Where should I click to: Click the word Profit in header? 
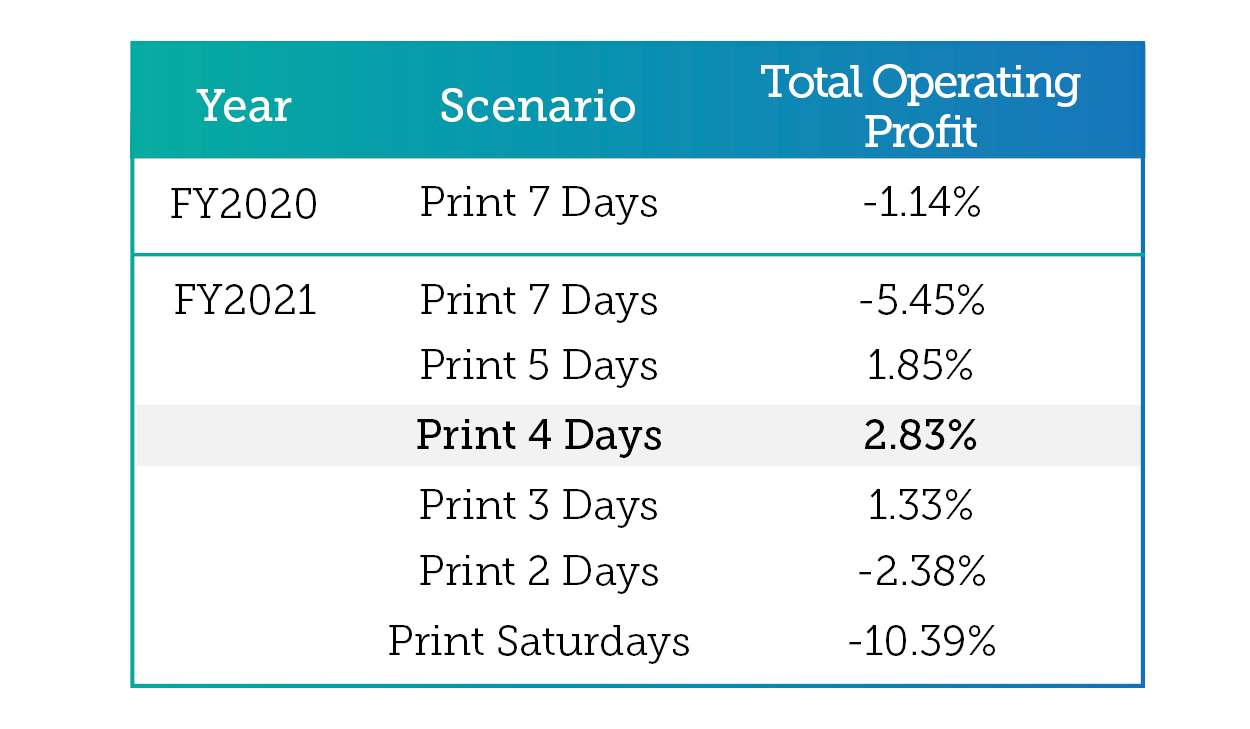pos(920,132)
